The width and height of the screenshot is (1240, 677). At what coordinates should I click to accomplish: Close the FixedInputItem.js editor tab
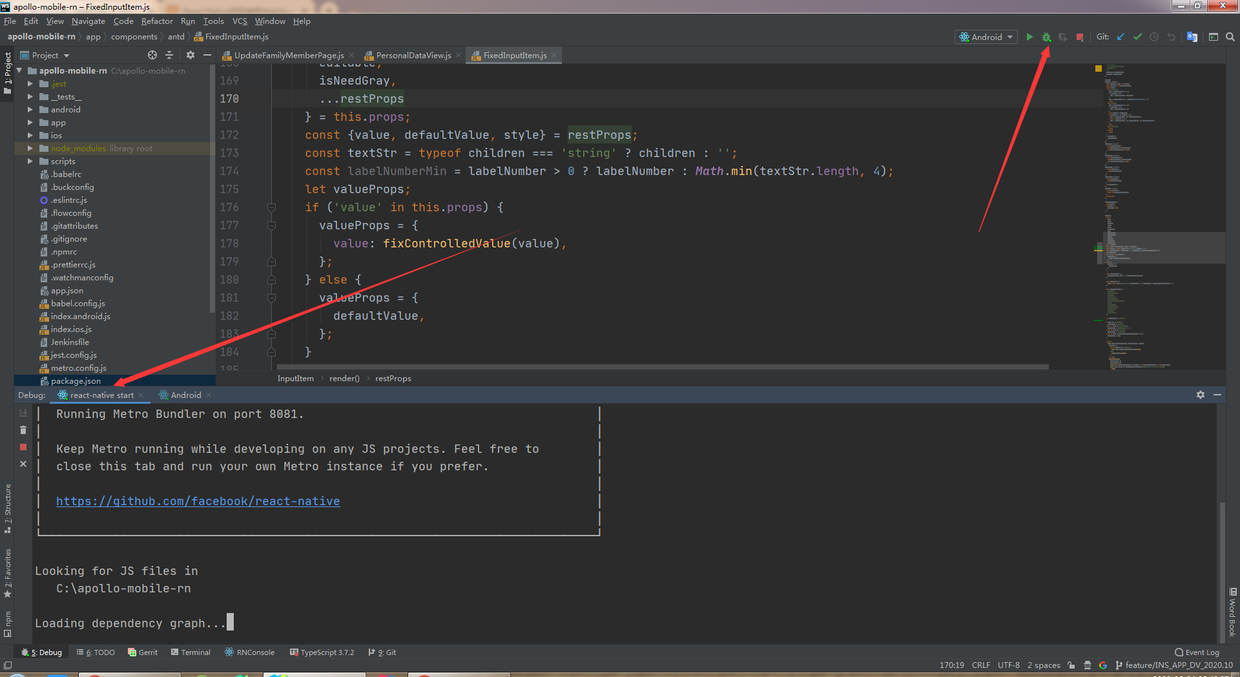click(554, 55)
